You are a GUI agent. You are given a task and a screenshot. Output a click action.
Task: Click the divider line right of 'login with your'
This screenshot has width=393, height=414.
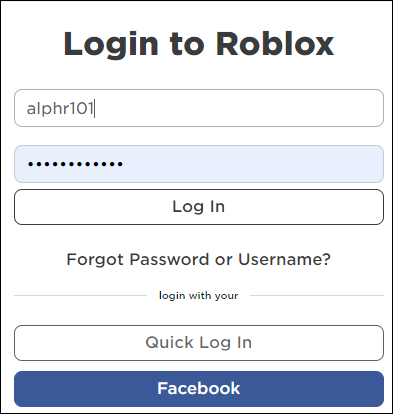317,295
